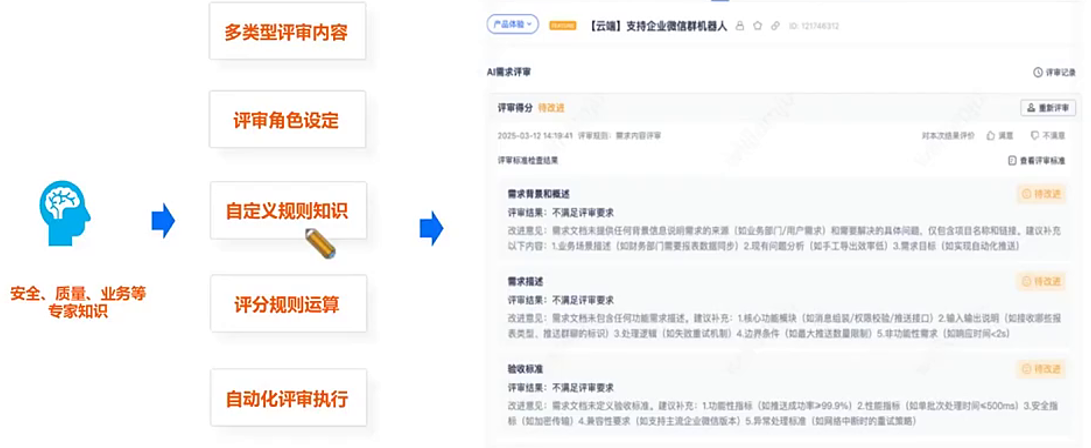Click the 安全、质量、业务等专家知识 caption
The height and width of the screenshot is (448, 1091).
click(77, 302)
